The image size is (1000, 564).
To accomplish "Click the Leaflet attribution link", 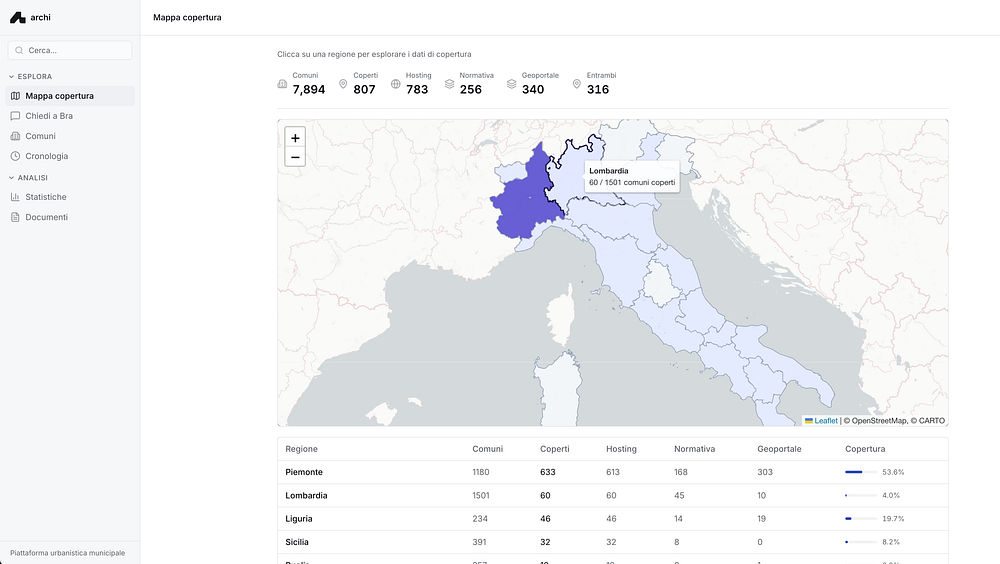I will (825, 421).
